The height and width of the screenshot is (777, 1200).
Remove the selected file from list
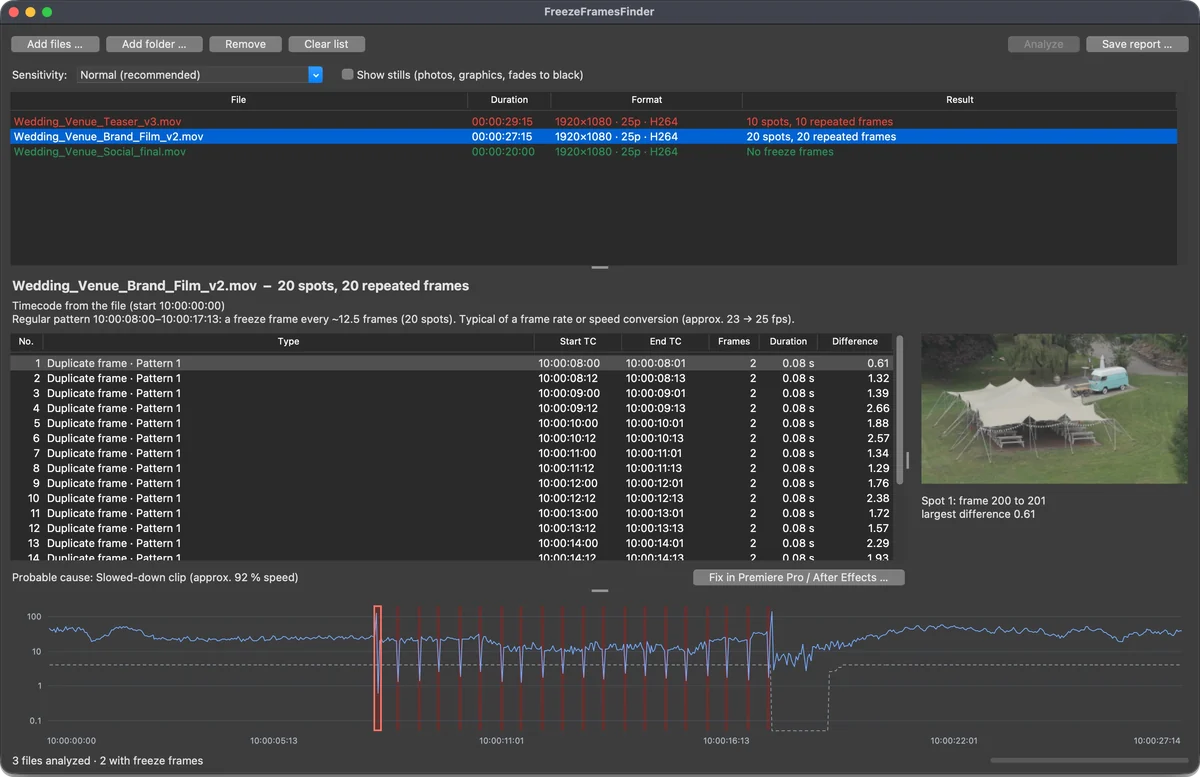tap(245, 44)
